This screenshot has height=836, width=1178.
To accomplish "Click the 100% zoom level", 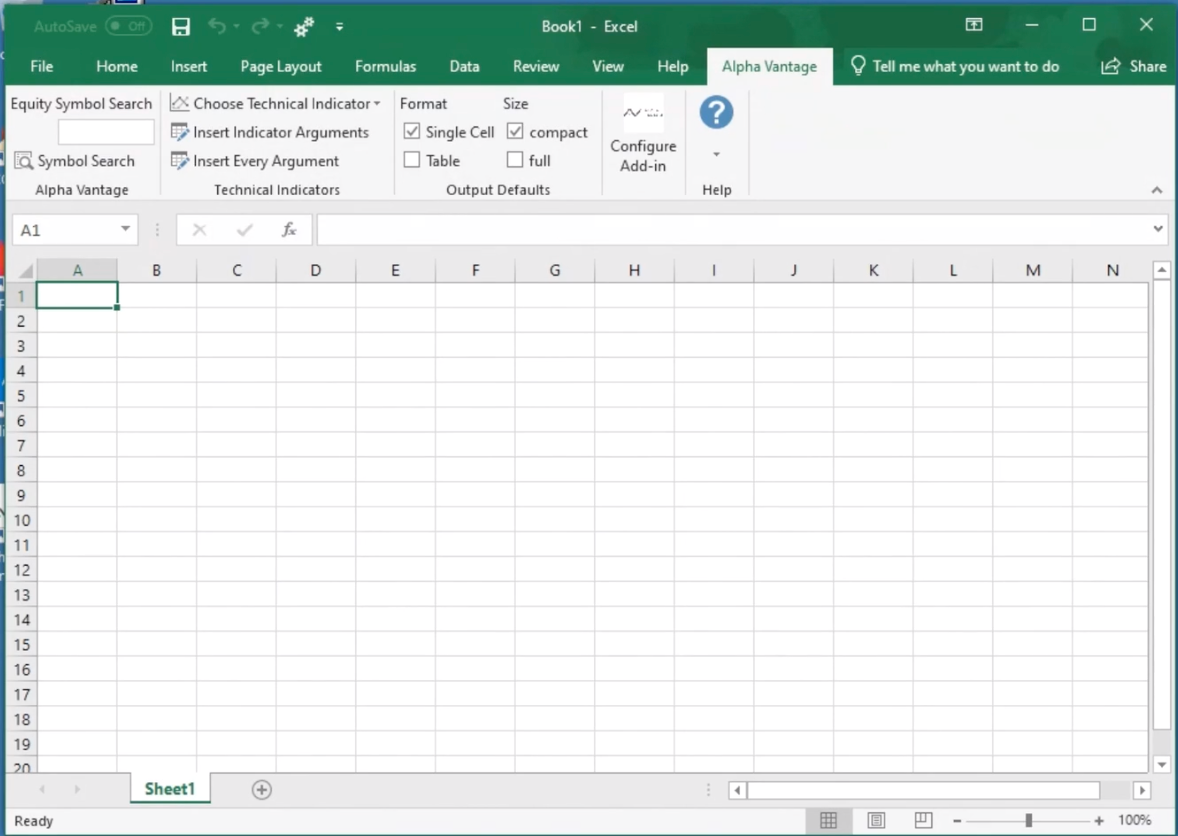I will 1134,820.
